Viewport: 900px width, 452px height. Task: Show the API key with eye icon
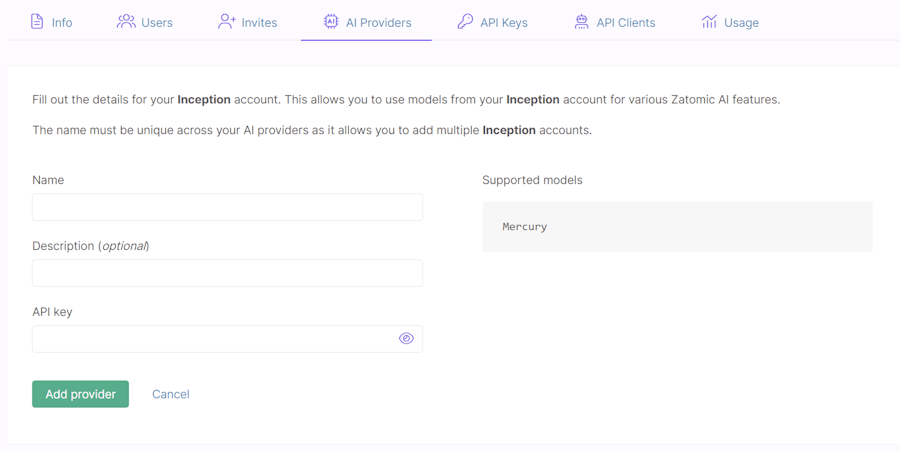(406, 339)
